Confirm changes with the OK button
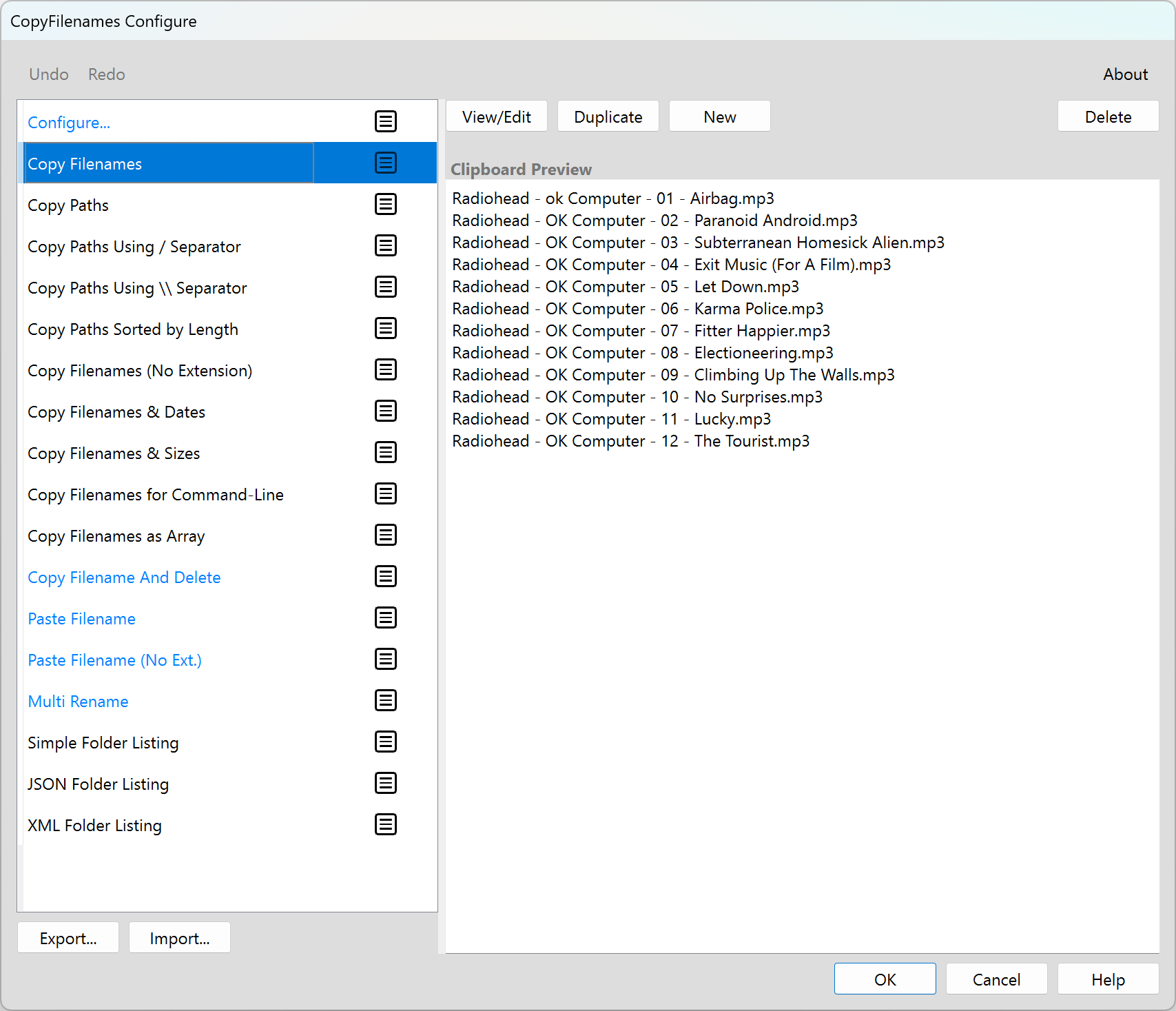Screen dimensions: 1176x1011 [885, 979]
